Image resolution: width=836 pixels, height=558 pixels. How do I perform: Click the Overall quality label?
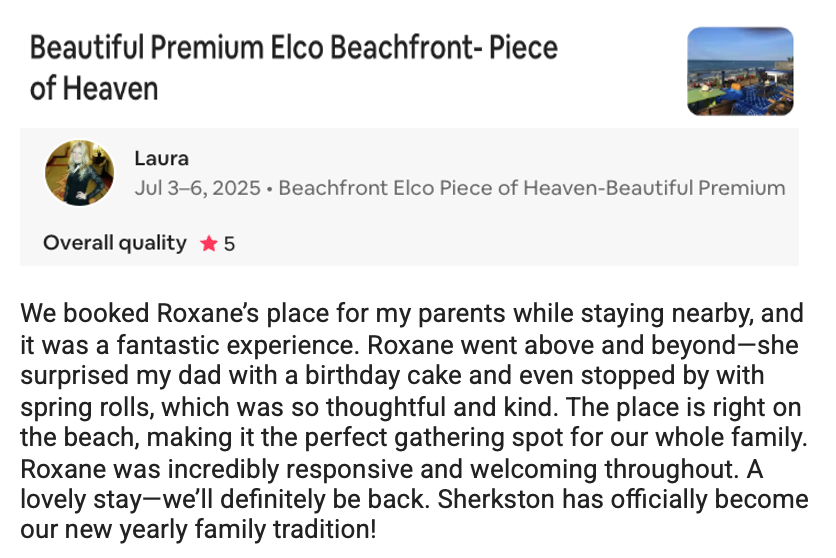115,243
